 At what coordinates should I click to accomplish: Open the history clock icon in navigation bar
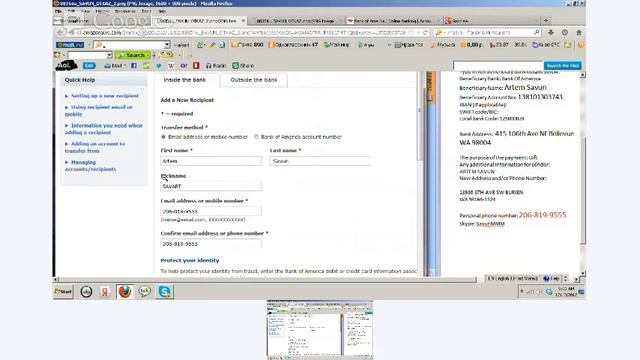(564, 32)
